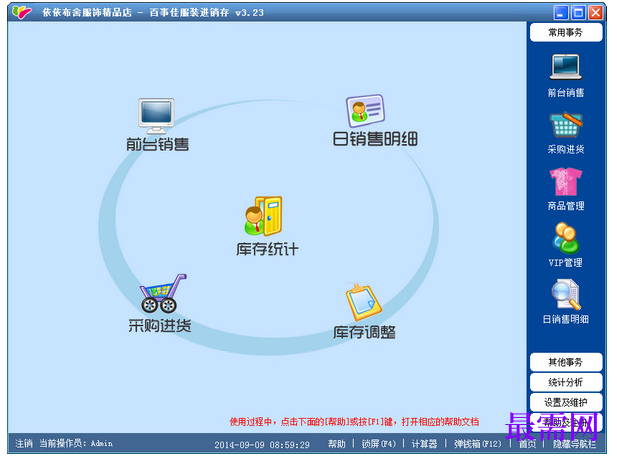Click the 库存调整 label text
Viewport: 617px width, 458px height.
click(x=364, y=332)
